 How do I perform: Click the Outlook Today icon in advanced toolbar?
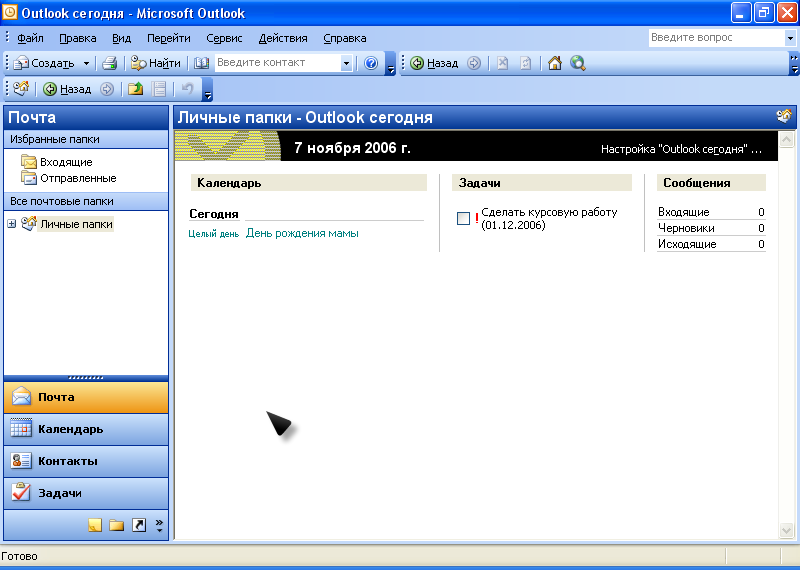[x=21, y=89]
